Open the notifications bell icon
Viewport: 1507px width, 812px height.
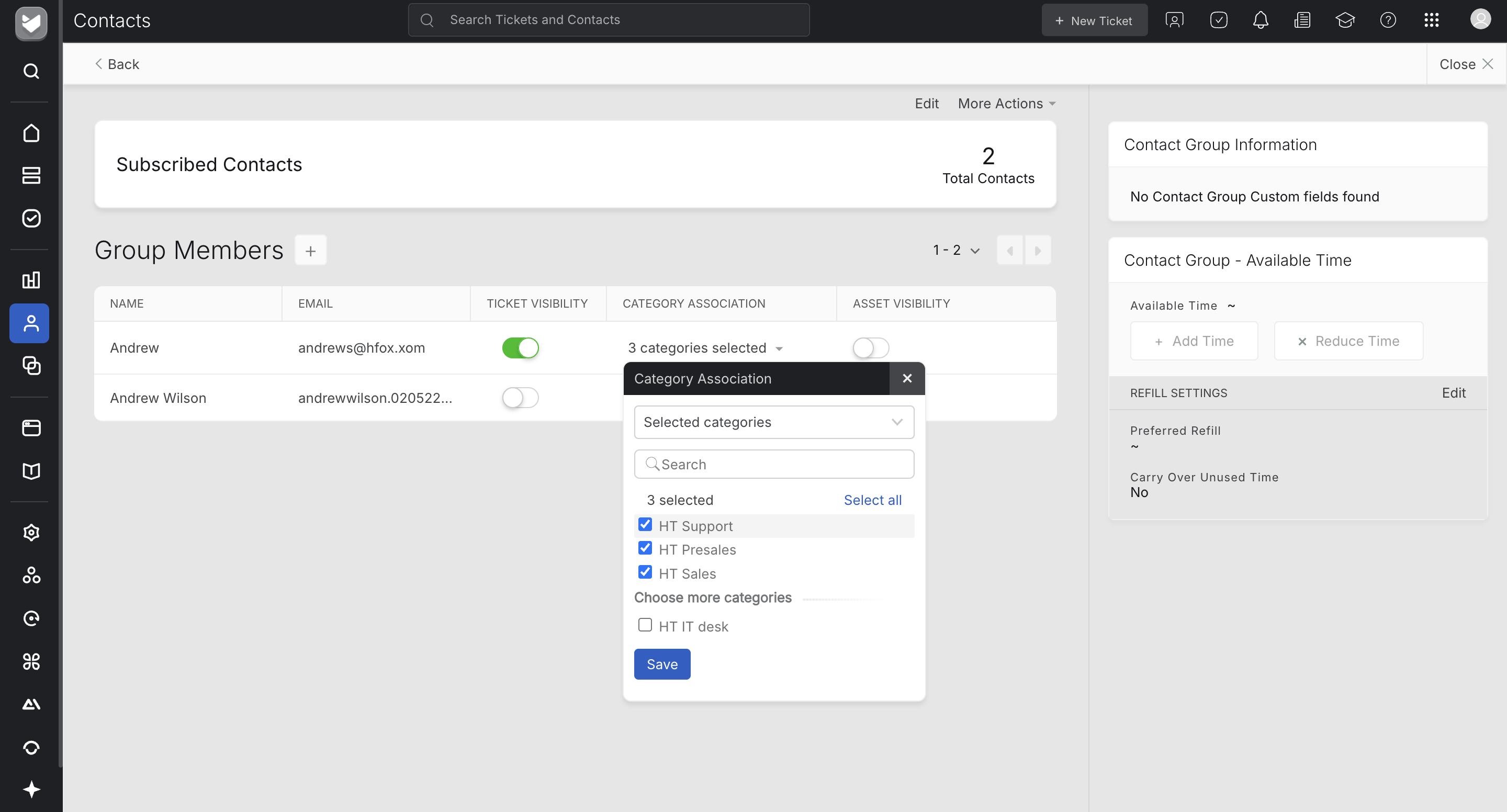tap(1261, 20)
